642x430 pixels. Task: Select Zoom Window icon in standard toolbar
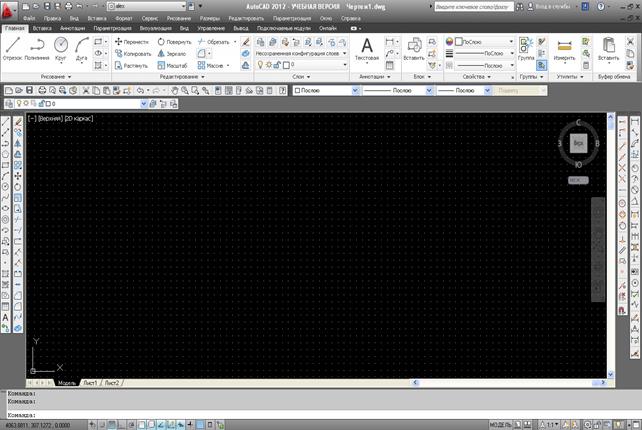(195, 91)
